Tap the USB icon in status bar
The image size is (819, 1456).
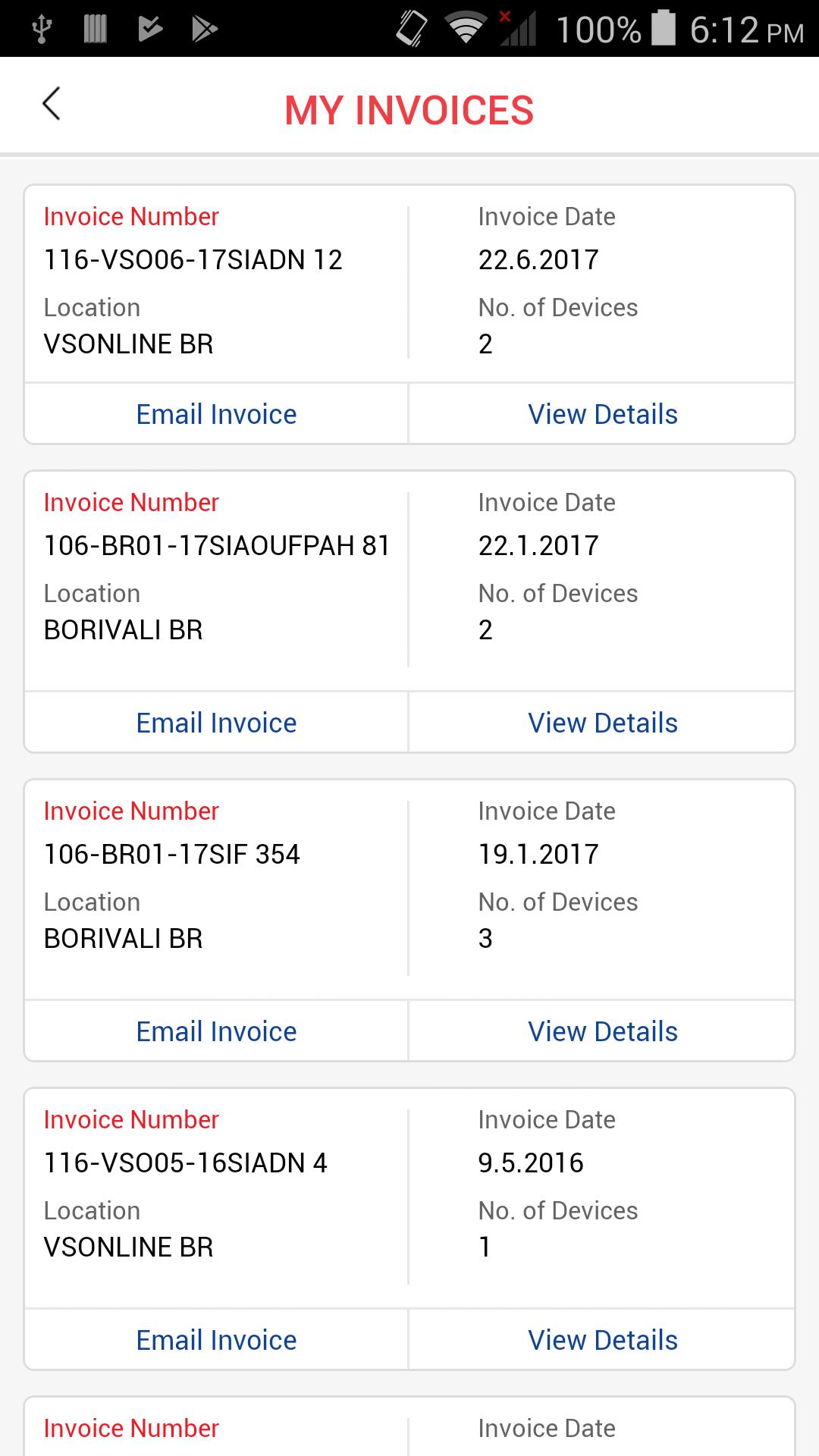tap(42, 29)
